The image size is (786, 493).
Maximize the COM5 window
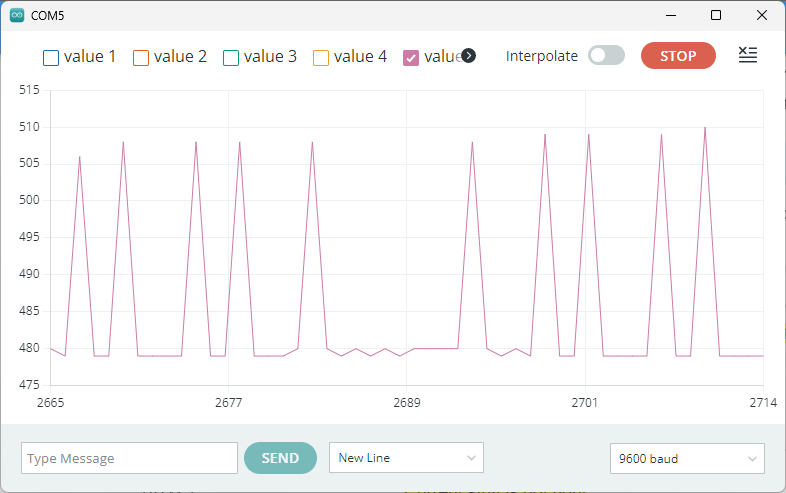pos(716,15)
